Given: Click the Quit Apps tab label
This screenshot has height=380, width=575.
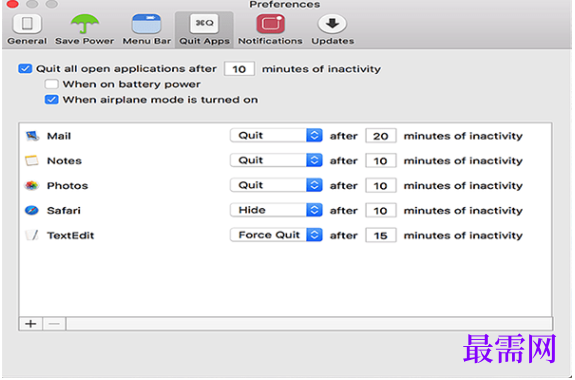Looking at the screenshot, I should pyautogui.click(x=204, y=41).
